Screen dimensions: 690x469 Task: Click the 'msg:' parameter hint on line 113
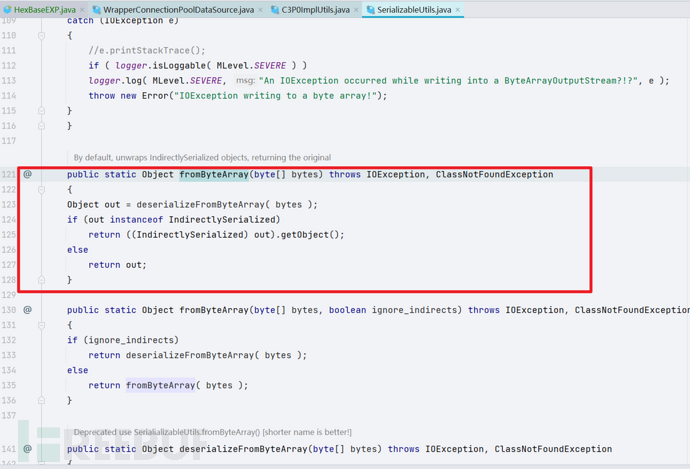245,81
